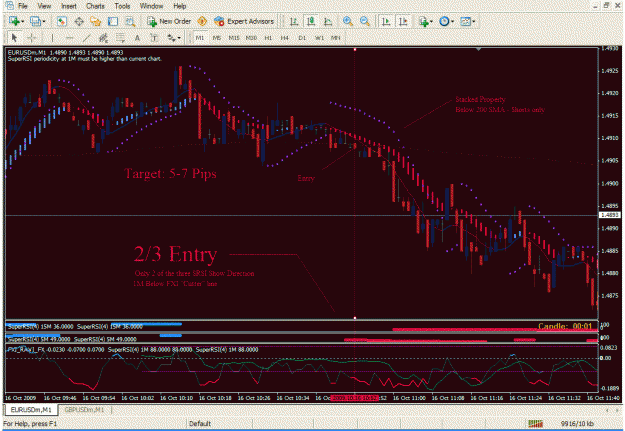Switch chart to candlesticks style
625x431 pixels.
click(x=311, y=22)
